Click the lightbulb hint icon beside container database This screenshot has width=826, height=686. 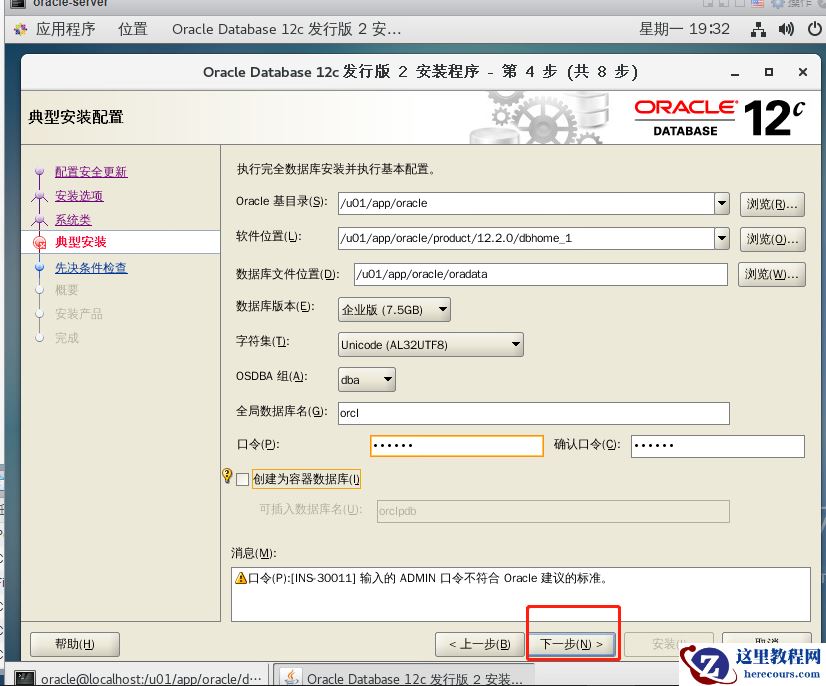point(227,476)
